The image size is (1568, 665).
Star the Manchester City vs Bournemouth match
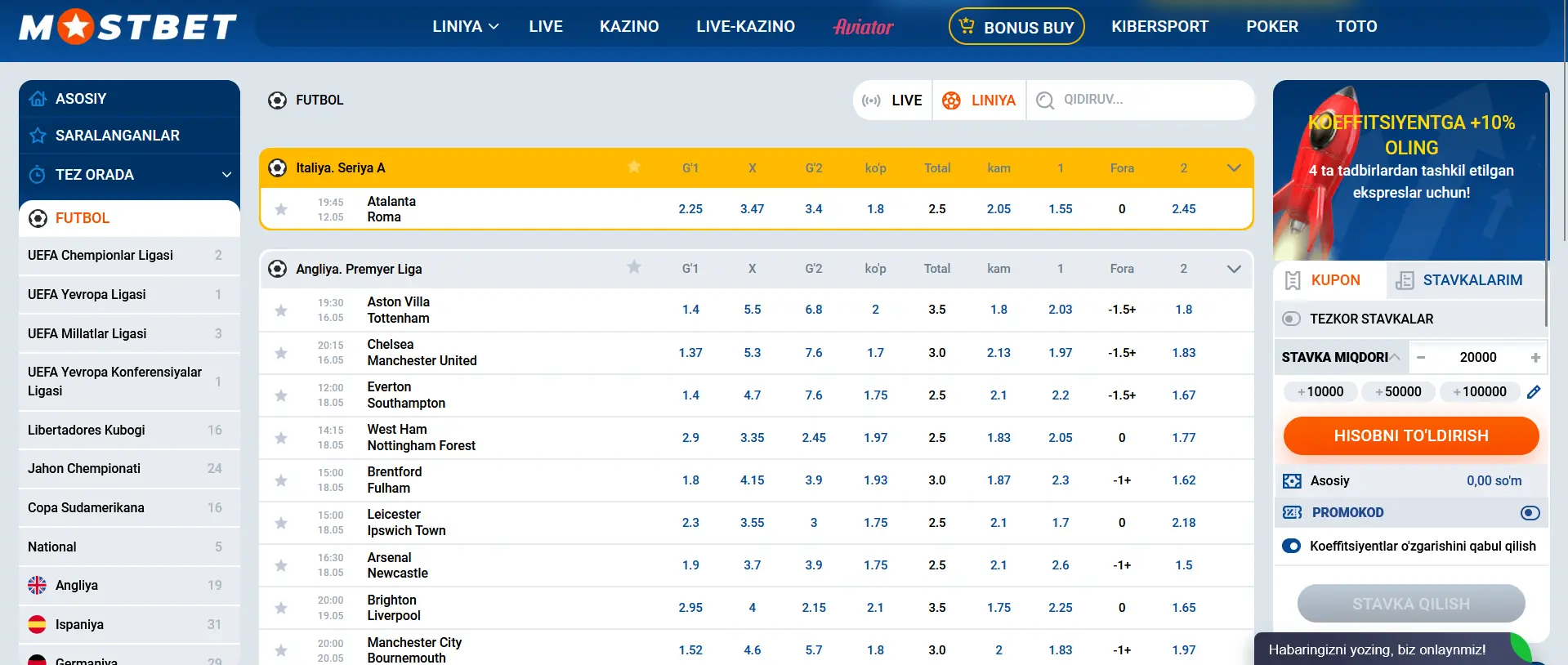pyautogui.click(x=281, y=650)
